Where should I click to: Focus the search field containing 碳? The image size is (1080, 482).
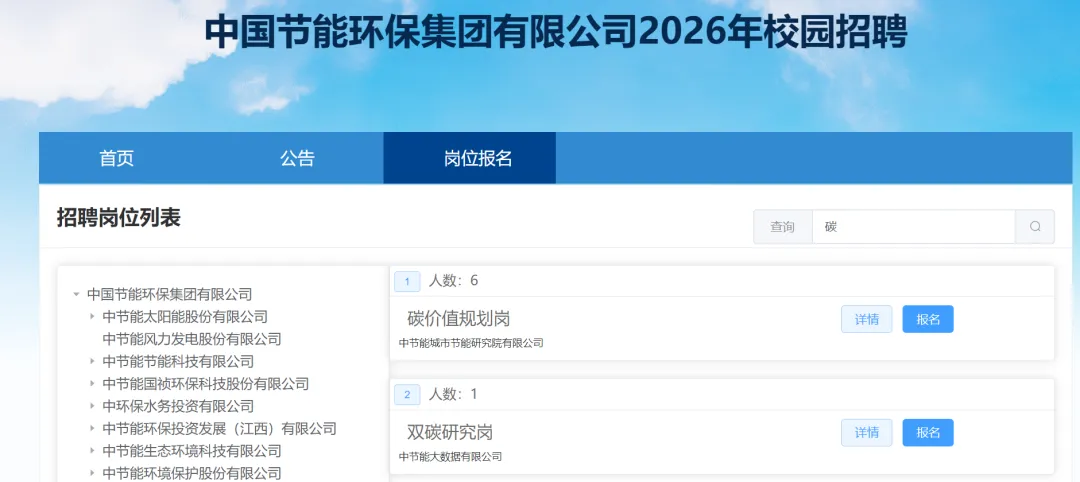click(913, 227)
